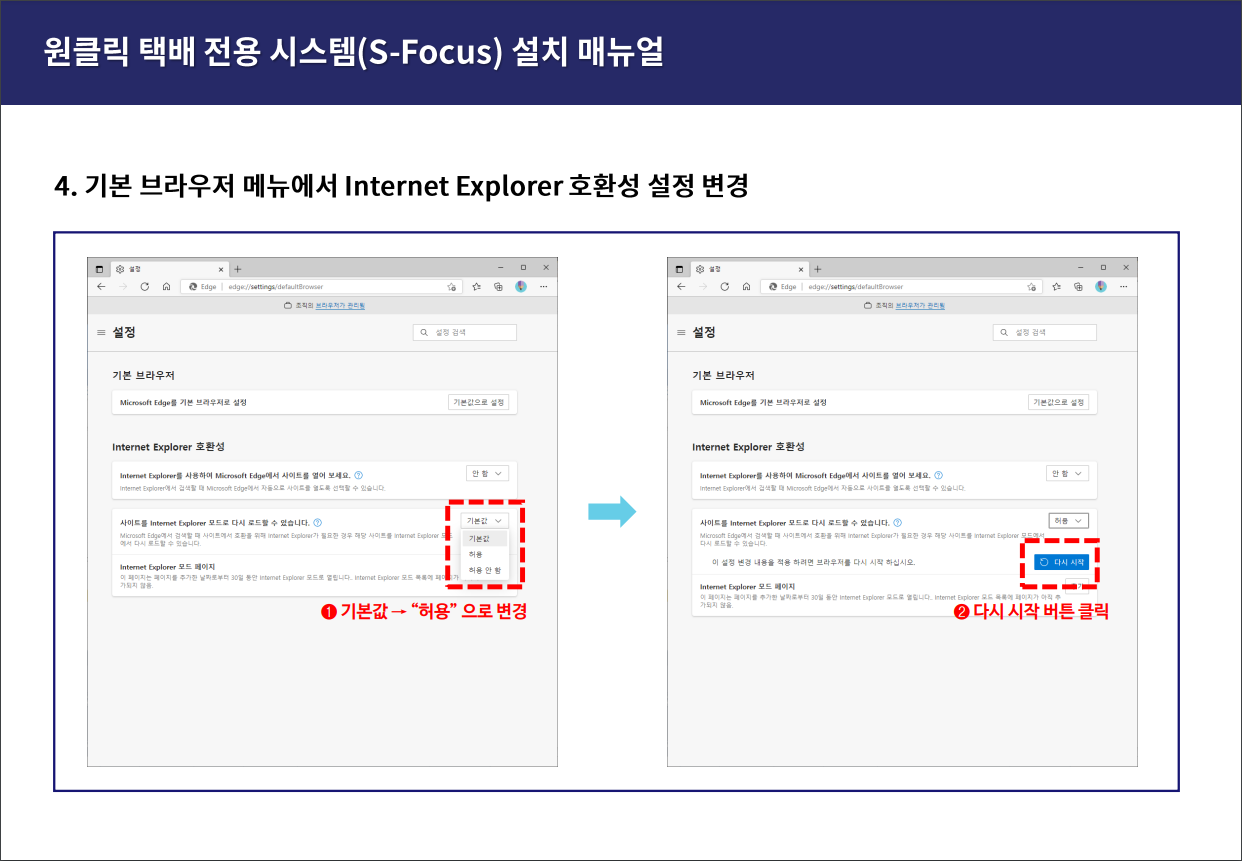Focus the '설정 검색' field in the left Edge window
Viewport: 1242px width, 861px height.
465,332
